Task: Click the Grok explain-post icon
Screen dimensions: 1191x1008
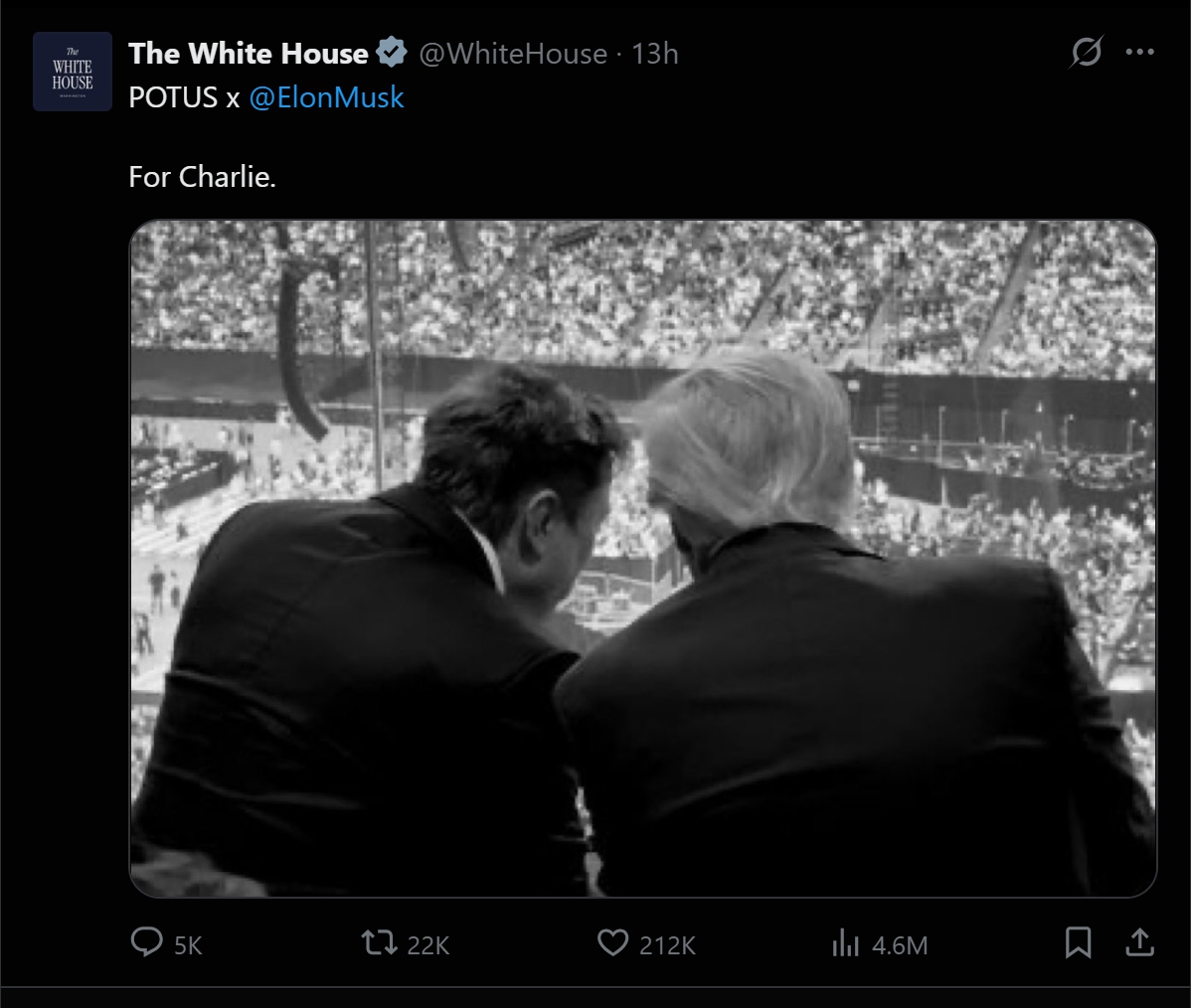Action: coord(1086,52)
